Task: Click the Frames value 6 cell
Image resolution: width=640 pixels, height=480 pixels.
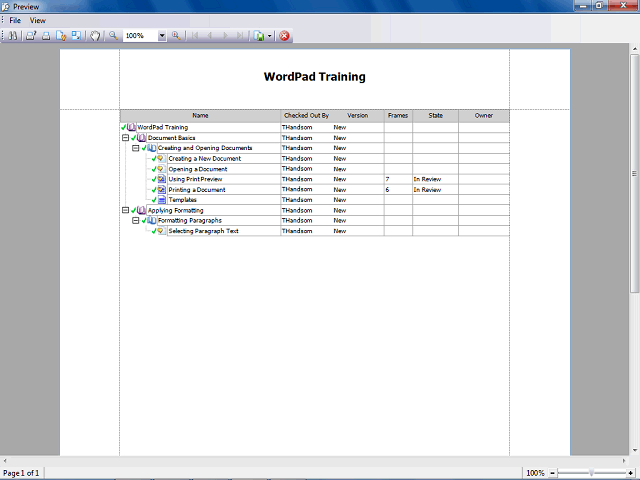Action: [398, 189]
